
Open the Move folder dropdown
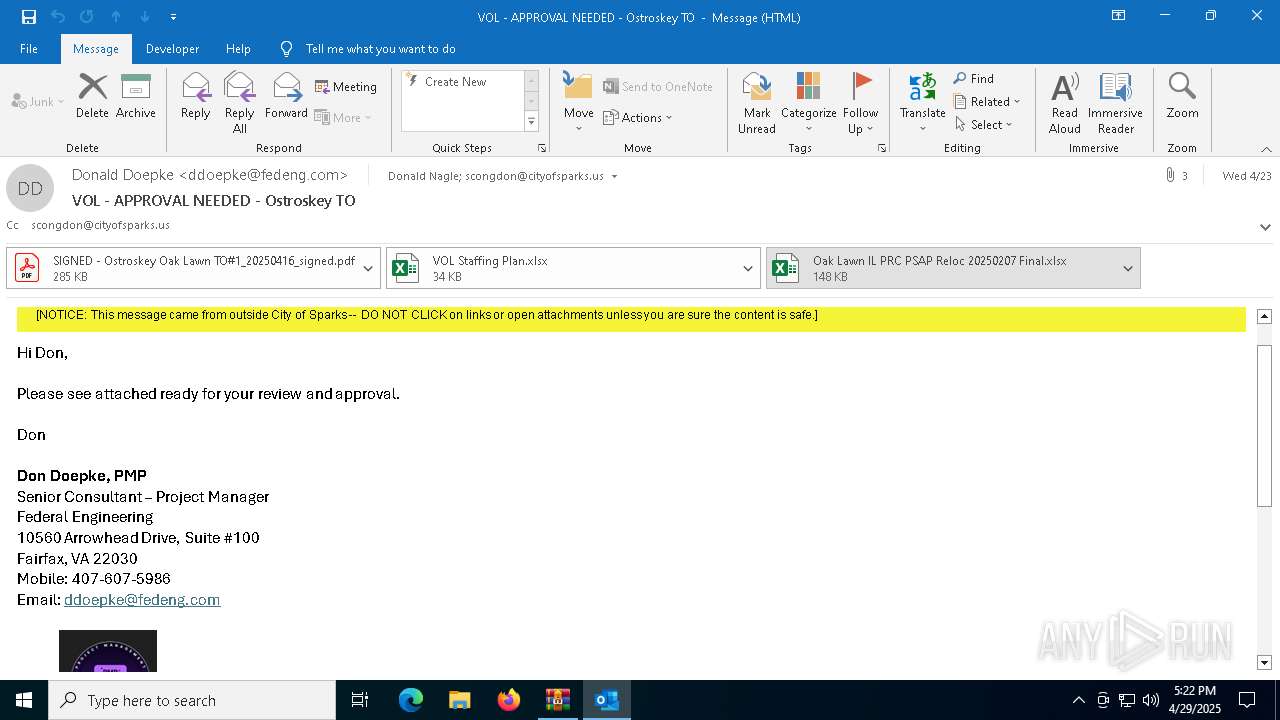point(578,102)
